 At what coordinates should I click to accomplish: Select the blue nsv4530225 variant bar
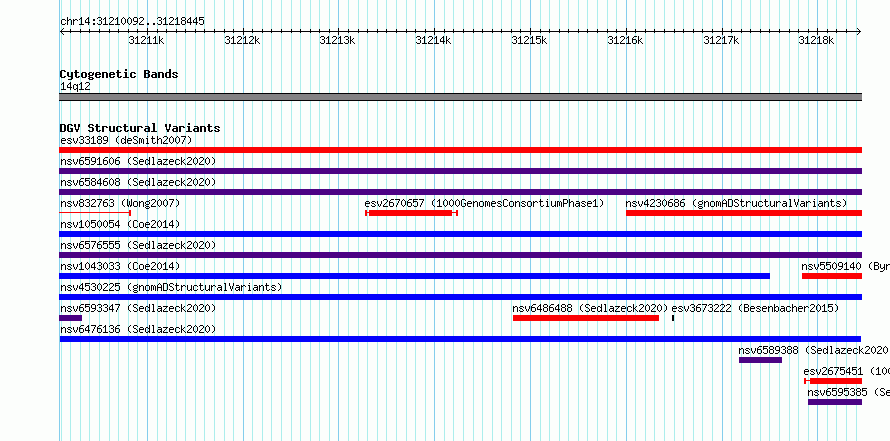tap(460, 297)
